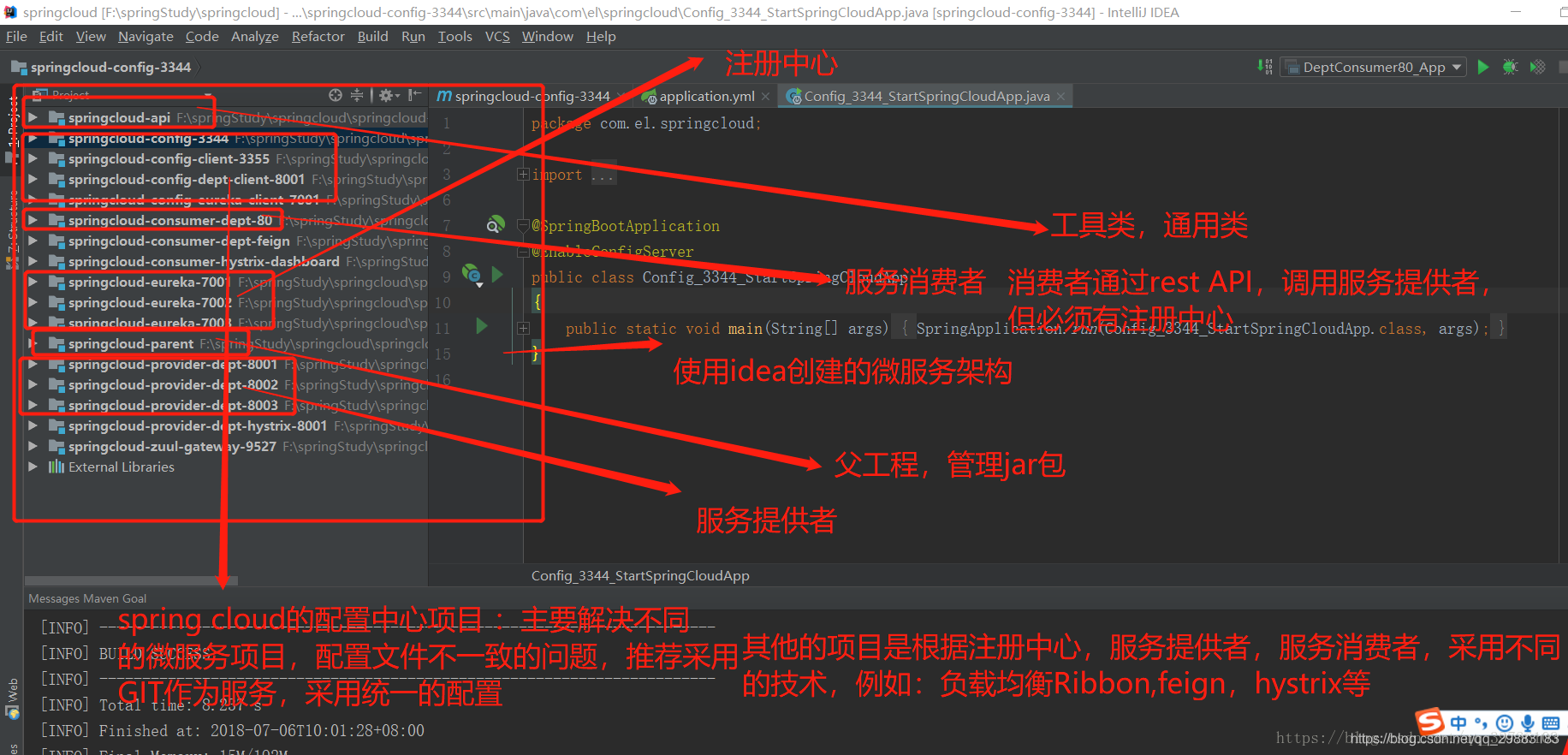
Task: Click Scroll from Source crosshair icon
Action: (336, 95)
